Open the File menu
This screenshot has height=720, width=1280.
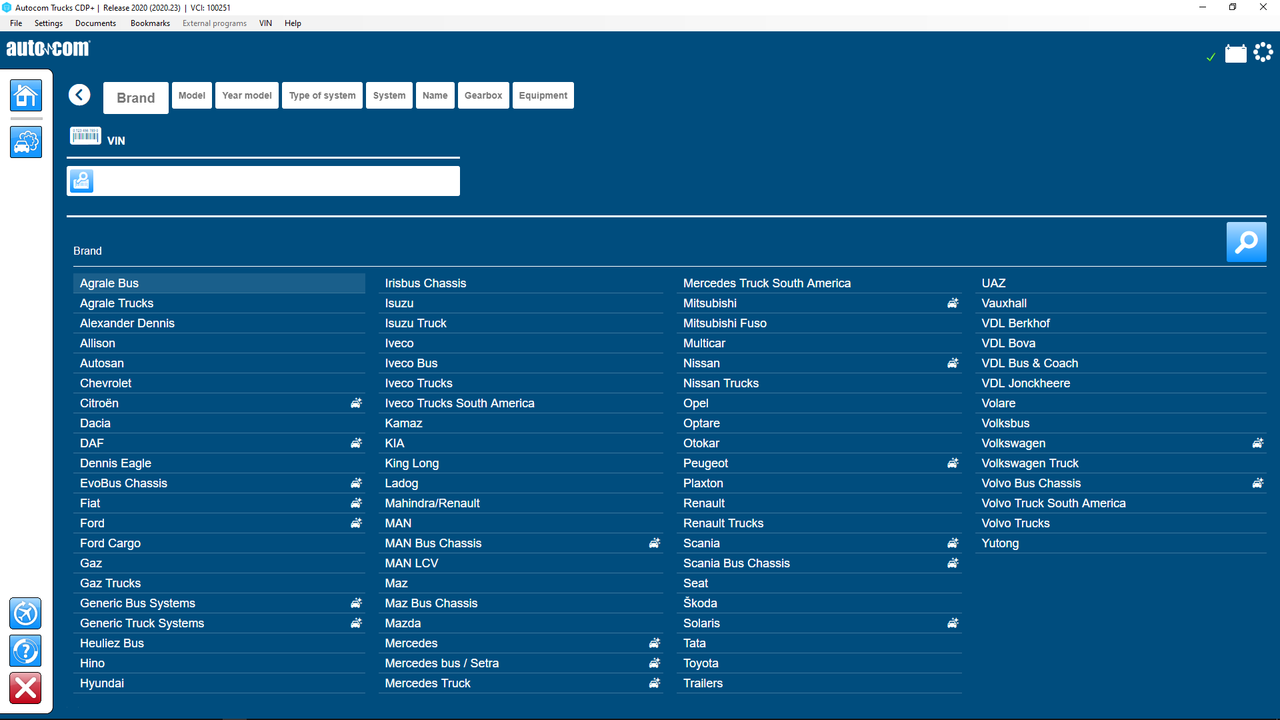(x=16, y=23)
